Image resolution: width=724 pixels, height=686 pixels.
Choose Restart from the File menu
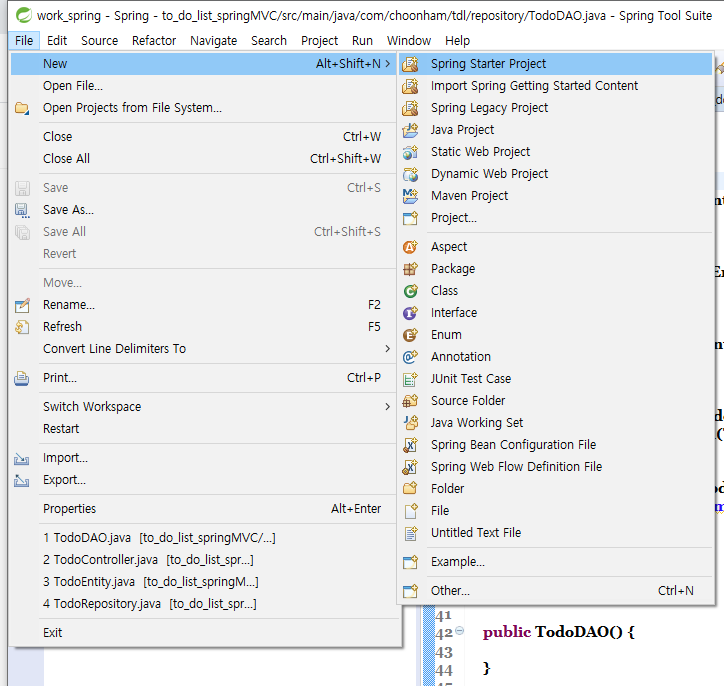[x=203, y=429]
